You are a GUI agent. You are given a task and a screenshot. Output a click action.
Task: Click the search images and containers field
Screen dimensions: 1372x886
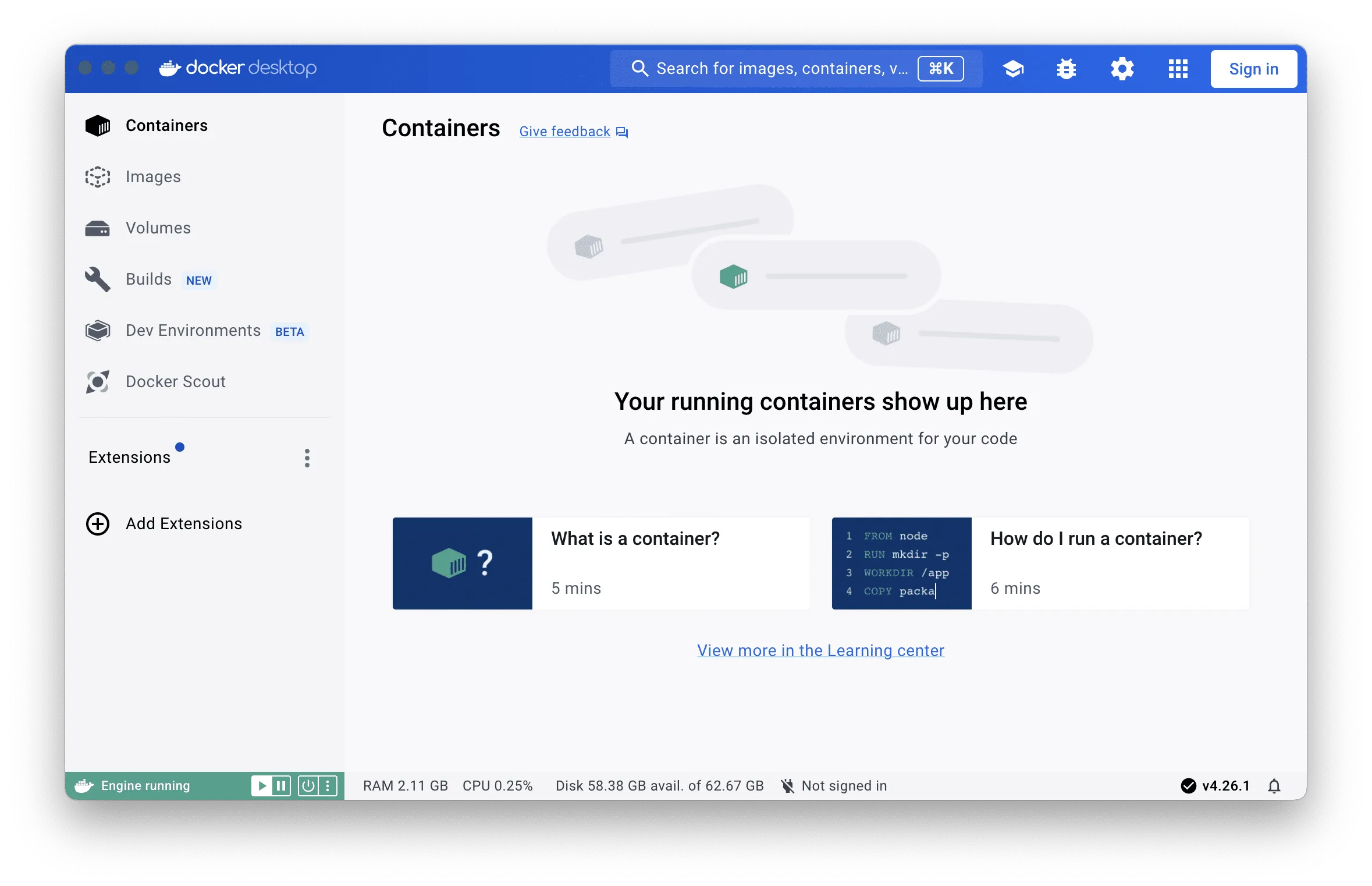tap(796, 69)
